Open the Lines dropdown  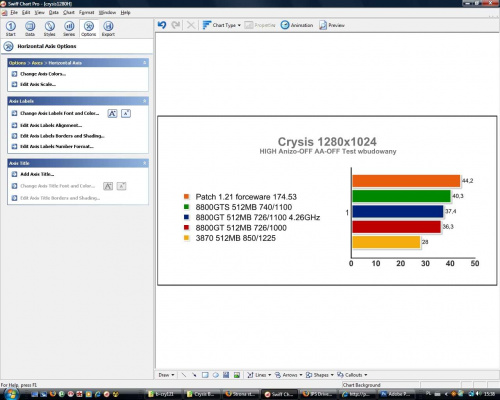[x=259, y=375]
